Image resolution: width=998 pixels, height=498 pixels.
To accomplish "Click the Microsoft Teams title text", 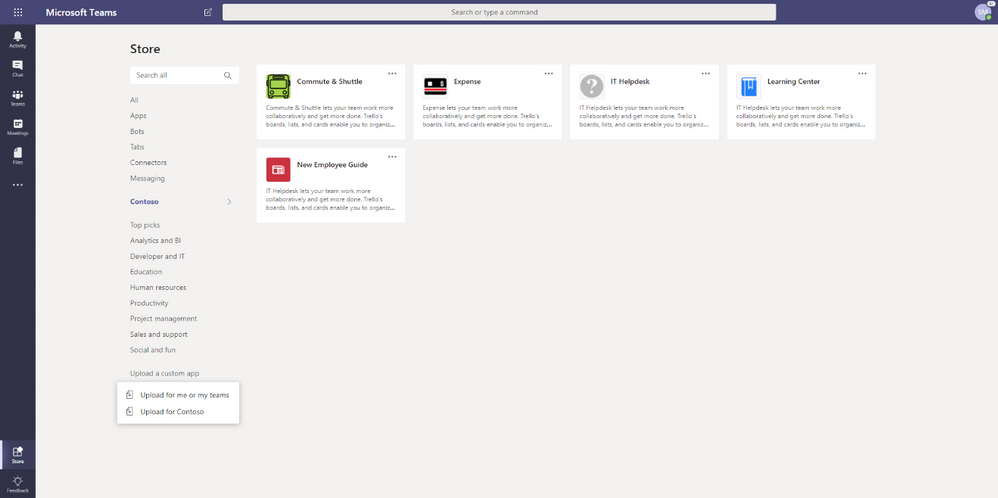I will pyautogui.click(x=81, y=12).
